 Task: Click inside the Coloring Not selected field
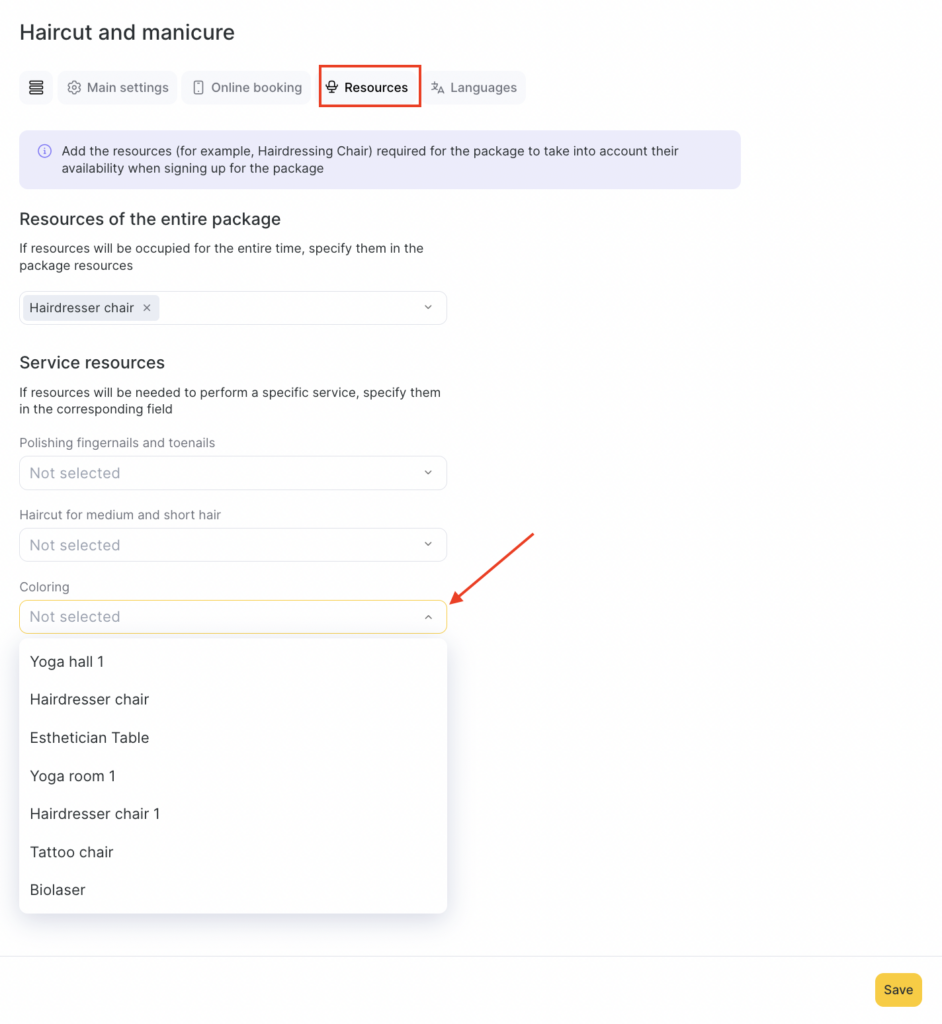pos(200,617)
